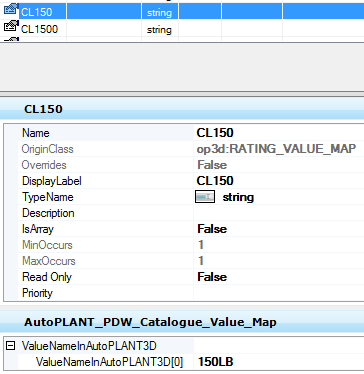Click the empty Description value field
The width and height of the screenshot is (364, 374).
click(x=279, y=213)
